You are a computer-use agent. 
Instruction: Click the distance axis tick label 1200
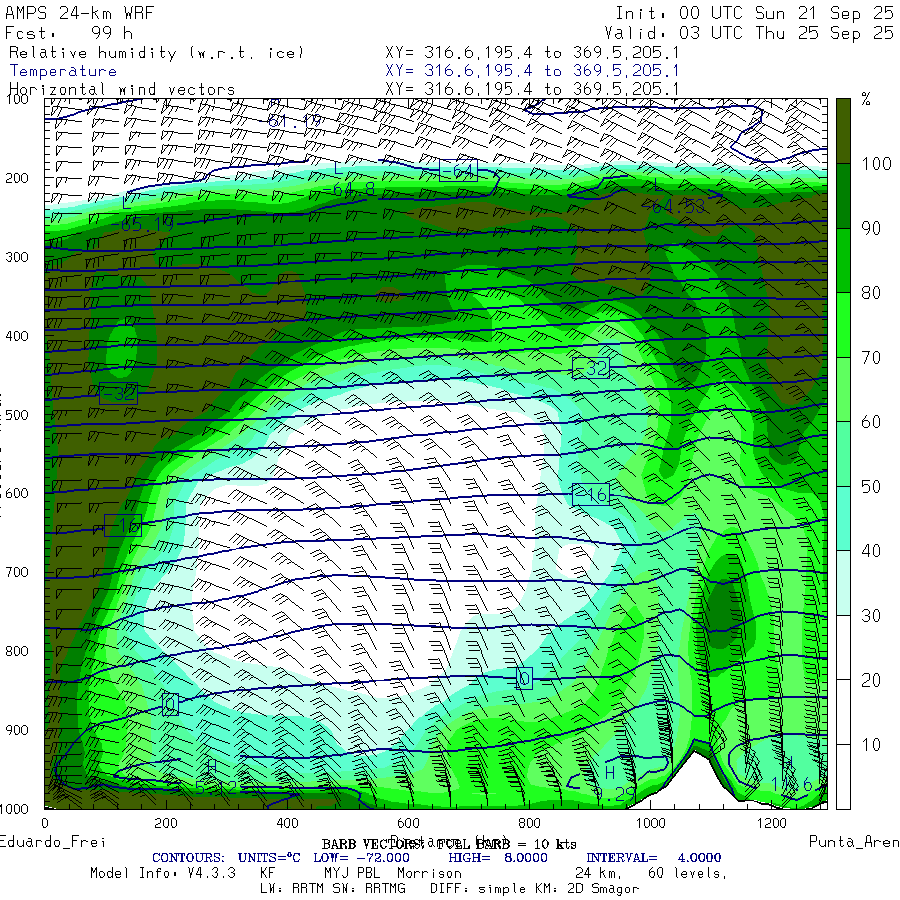(771, 823)
